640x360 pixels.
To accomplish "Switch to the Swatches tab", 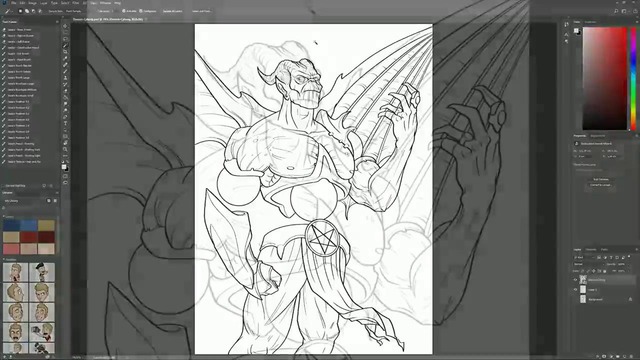I will (x=590, y=22).
